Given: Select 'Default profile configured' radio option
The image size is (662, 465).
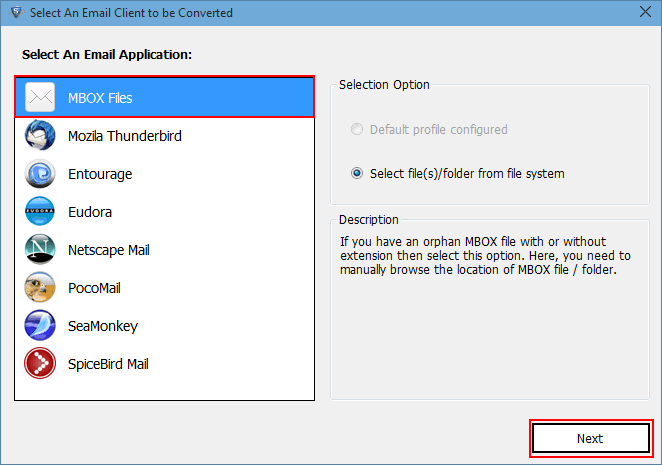Looking at the screenshot, I should tap(356, 130).
